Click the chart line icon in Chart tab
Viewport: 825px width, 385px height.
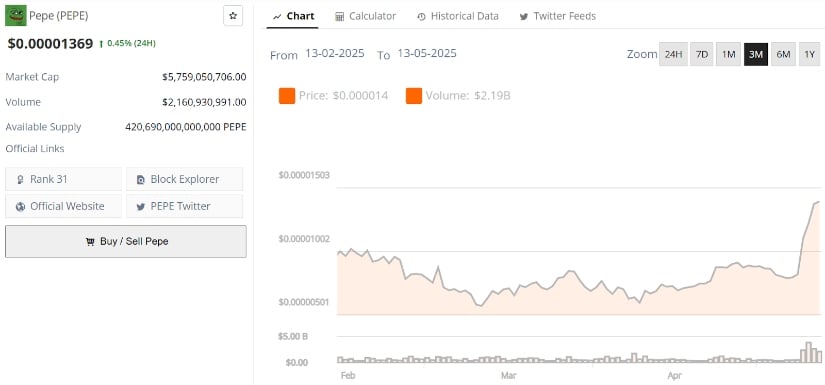click(x=277, y=17)
